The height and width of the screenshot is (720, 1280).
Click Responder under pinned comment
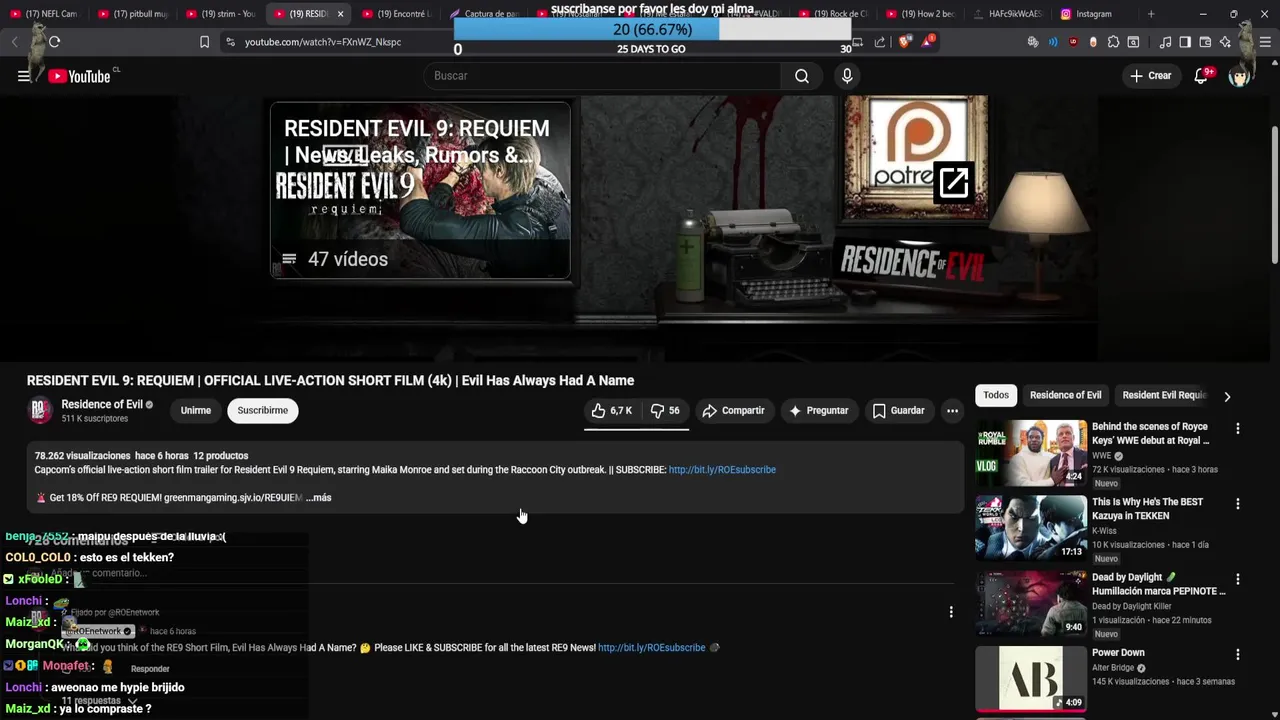point(150,669)
